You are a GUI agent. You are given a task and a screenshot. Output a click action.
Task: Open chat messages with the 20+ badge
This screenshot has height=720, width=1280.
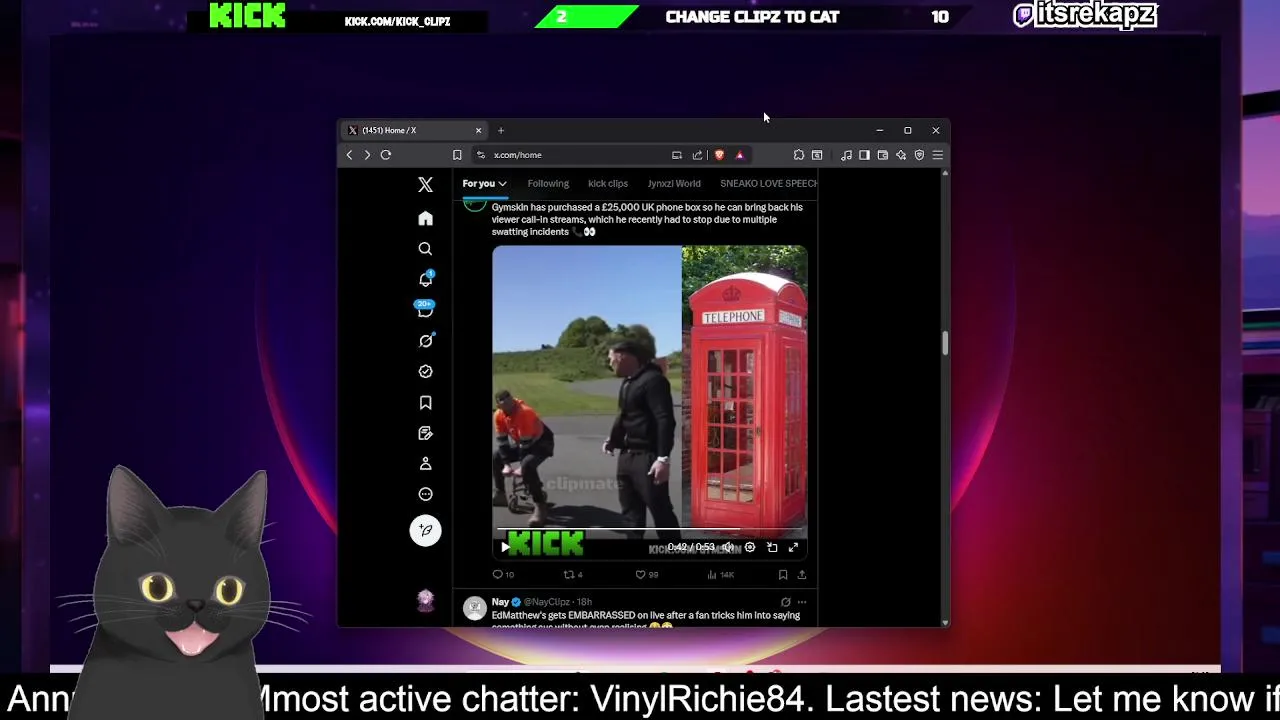tap(425, 310)
